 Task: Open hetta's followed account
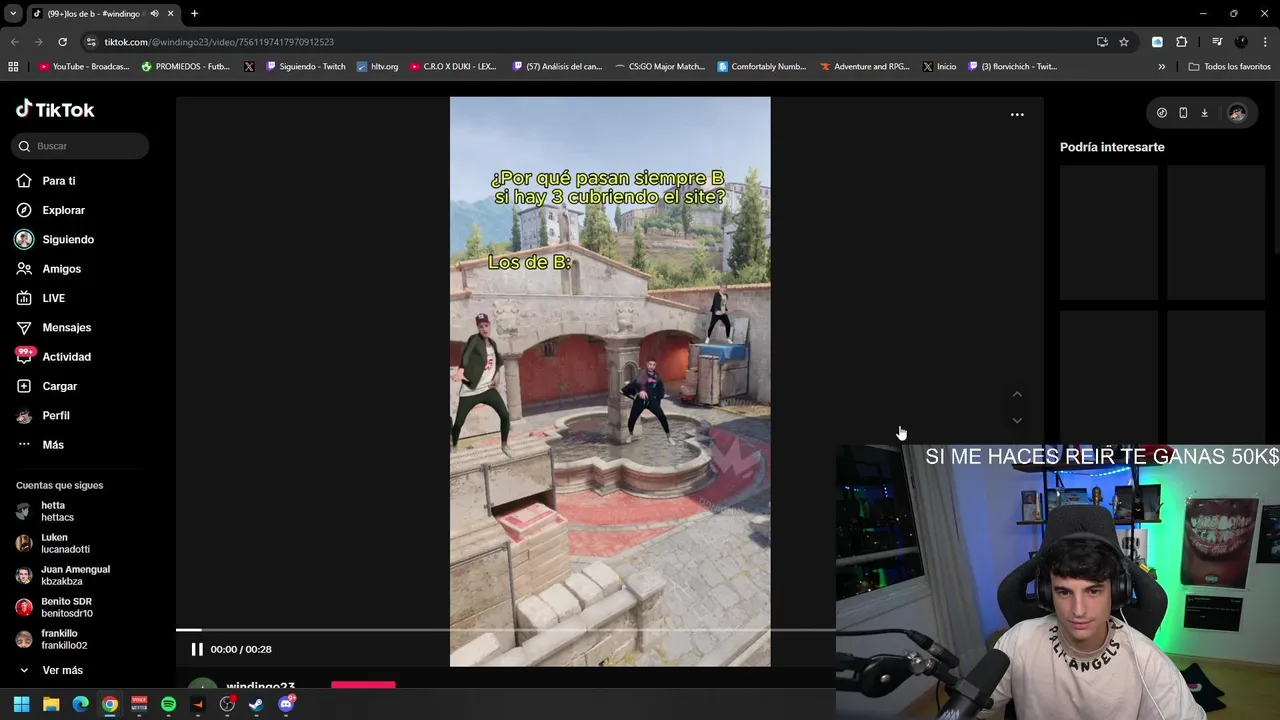click(x=45, y=511)
